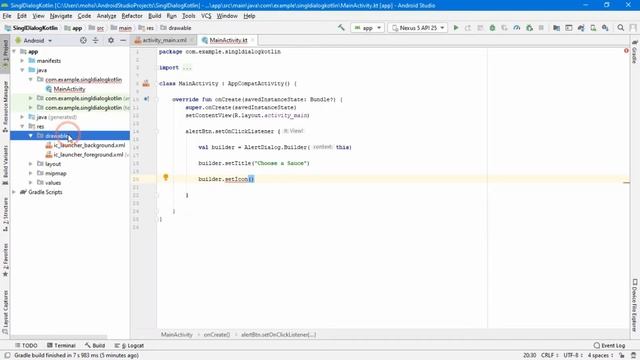
Task: Open the TODO tool window
Action: tap(26, 345)
